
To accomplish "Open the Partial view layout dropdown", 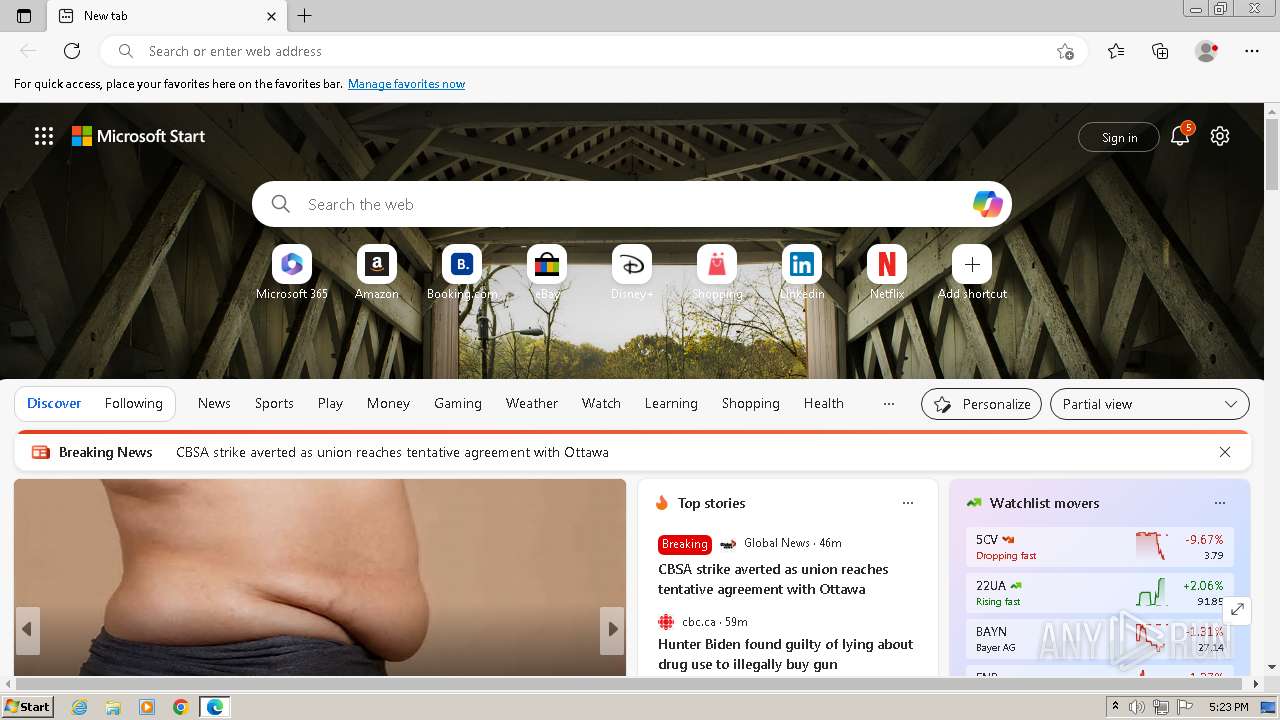I will (x=1150, y=404).
